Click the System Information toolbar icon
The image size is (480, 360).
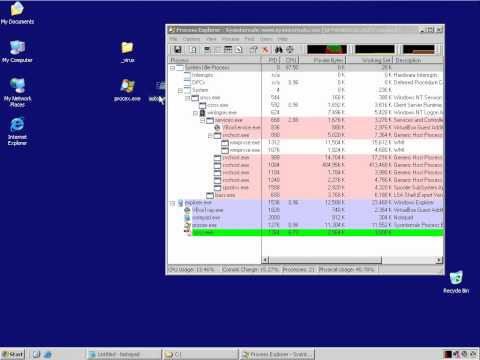click(207, 50)
